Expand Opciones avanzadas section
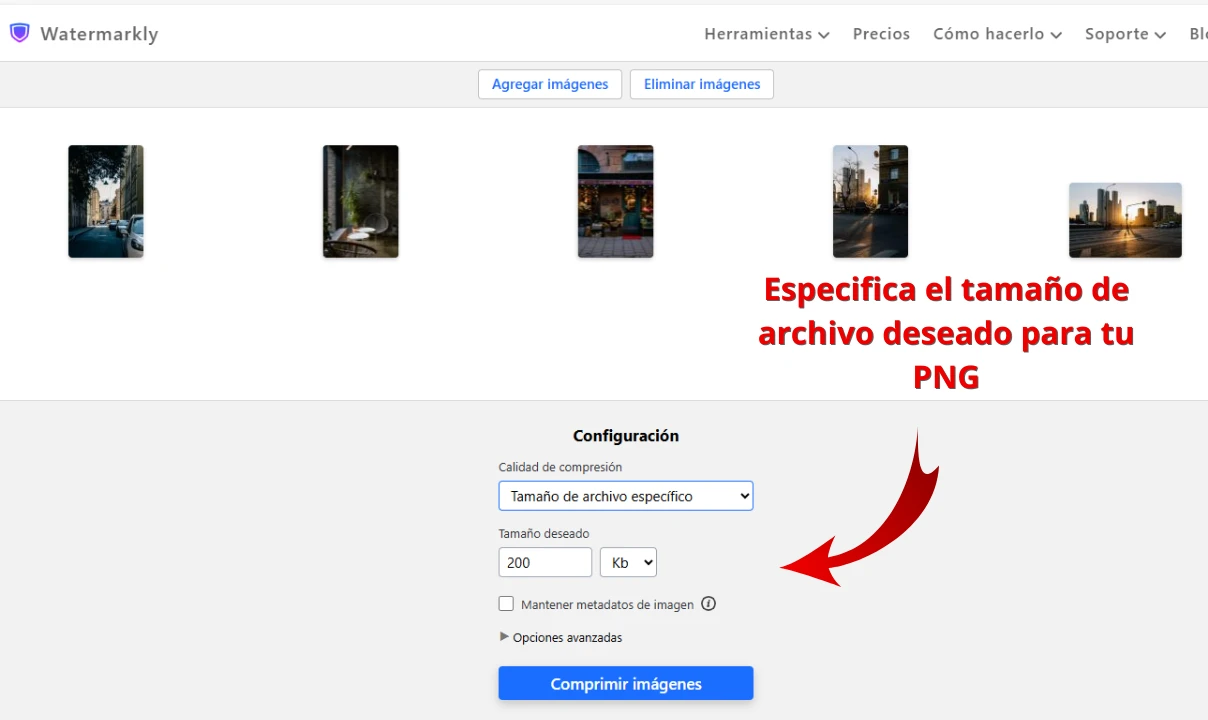Screen dimensions: 1208x720 click(x=560, y=637)
